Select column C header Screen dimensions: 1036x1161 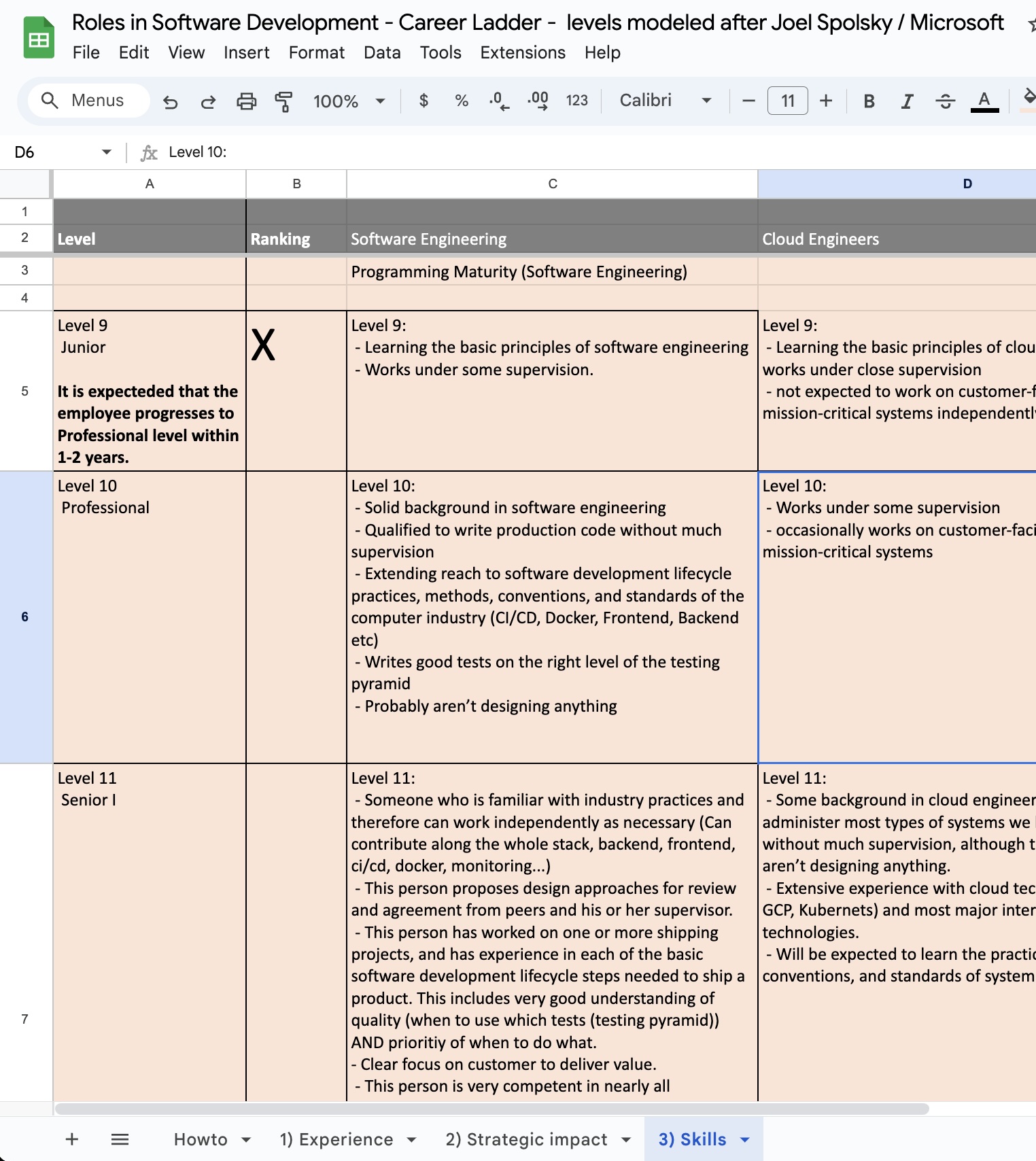click(553, 184)
